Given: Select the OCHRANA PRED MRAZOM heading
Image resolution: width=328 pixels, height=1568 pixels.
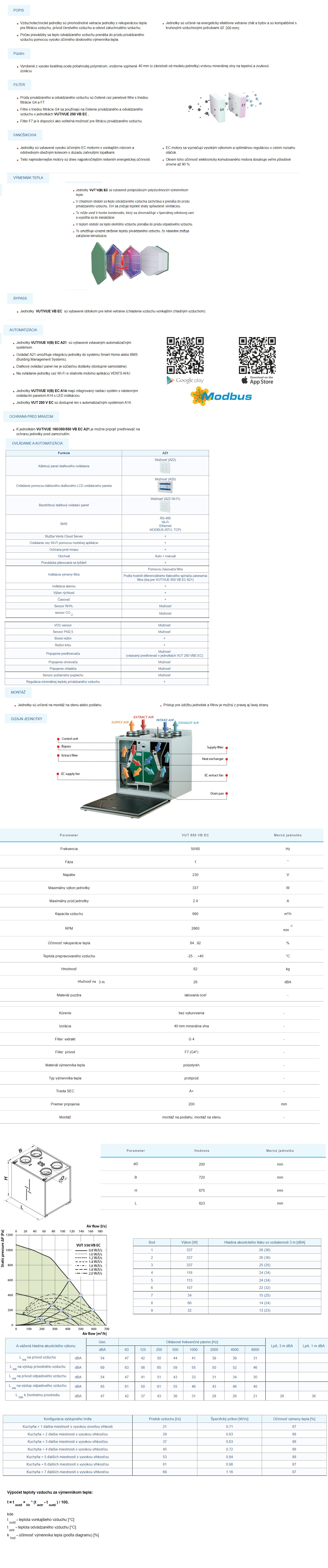Looking at the screenshot, I should coord(31,416).
